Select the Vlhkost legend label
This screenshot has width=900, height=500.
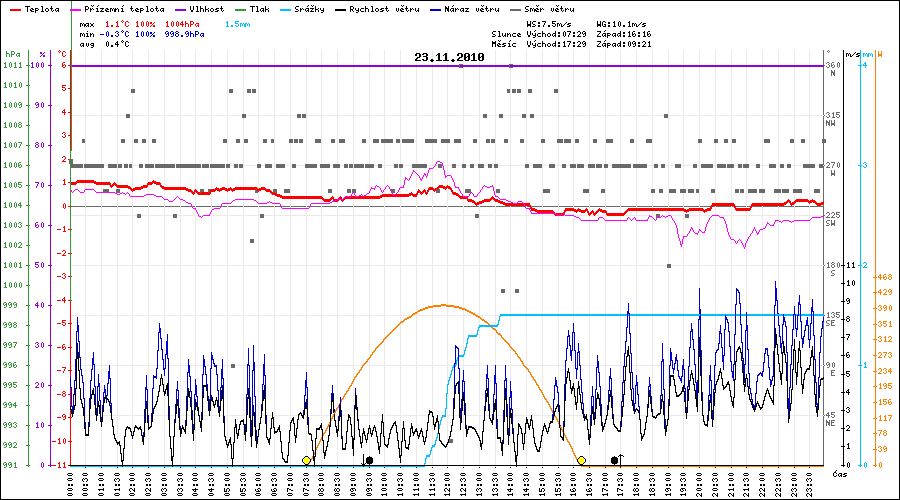pos(207,9)
